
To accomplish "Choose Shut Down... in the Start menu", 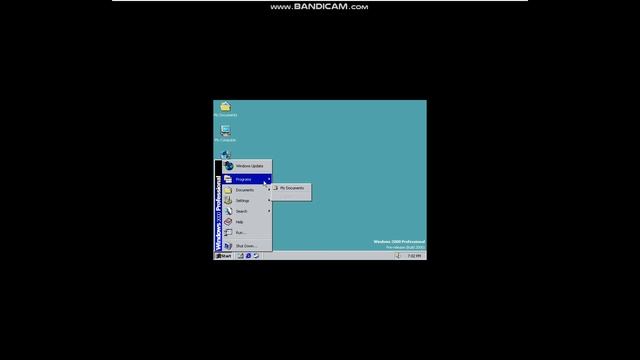I will click(x=247, y=246).
